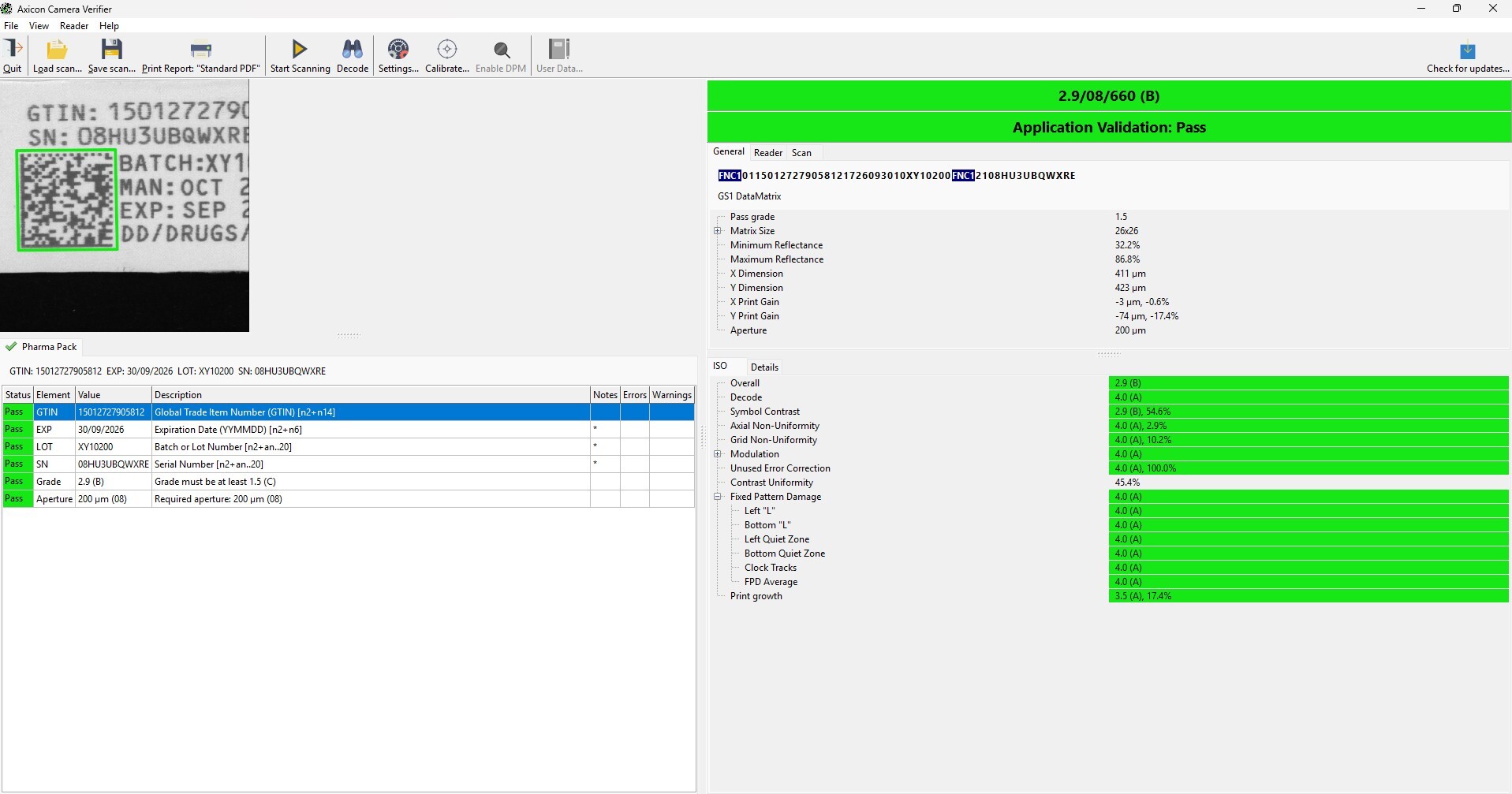This screenshot has width=1512, height=794.
Task: Expand the Matrix Size tree node
Action: pyautogui.click(x=719, y=230)
